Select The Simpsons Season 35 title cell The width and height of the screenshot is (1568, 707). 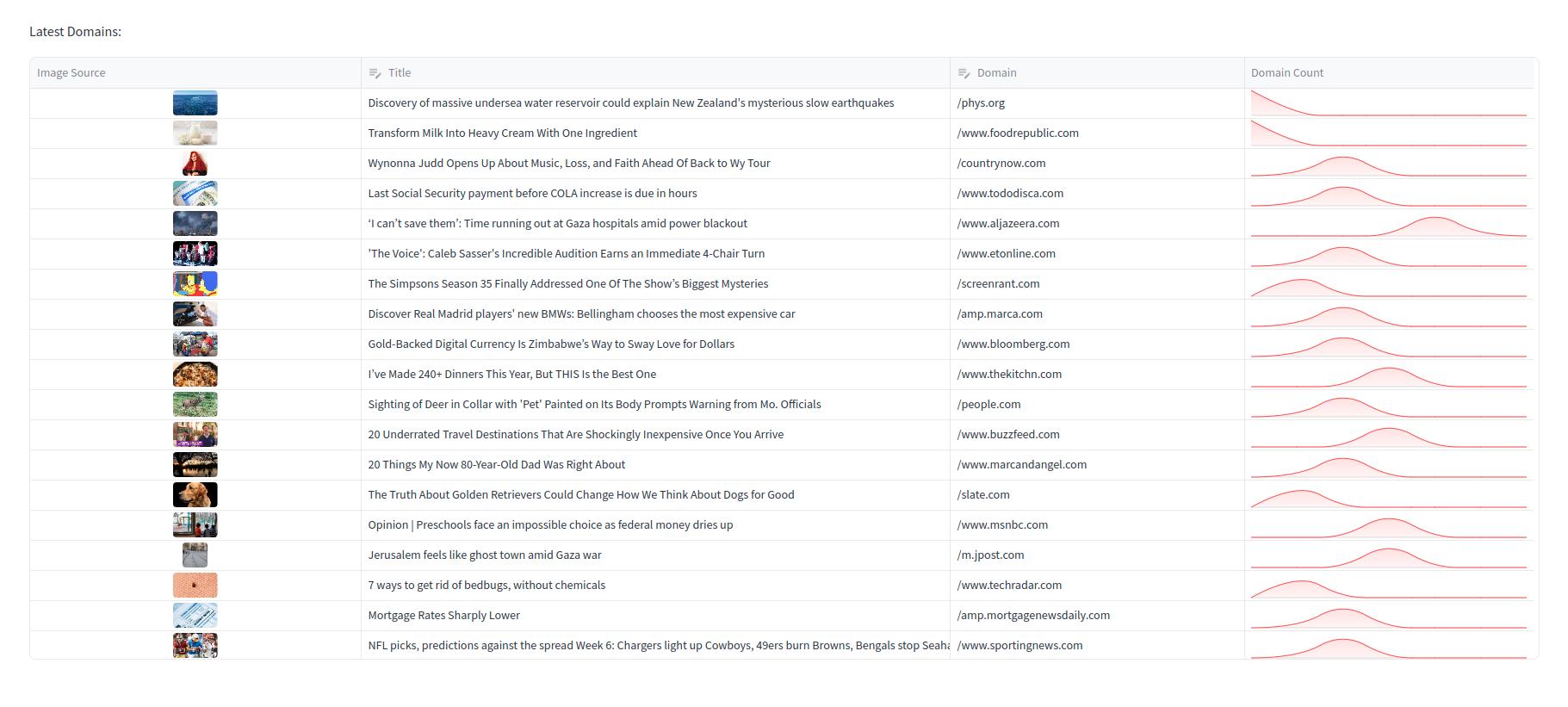click(x=655, y=284)
